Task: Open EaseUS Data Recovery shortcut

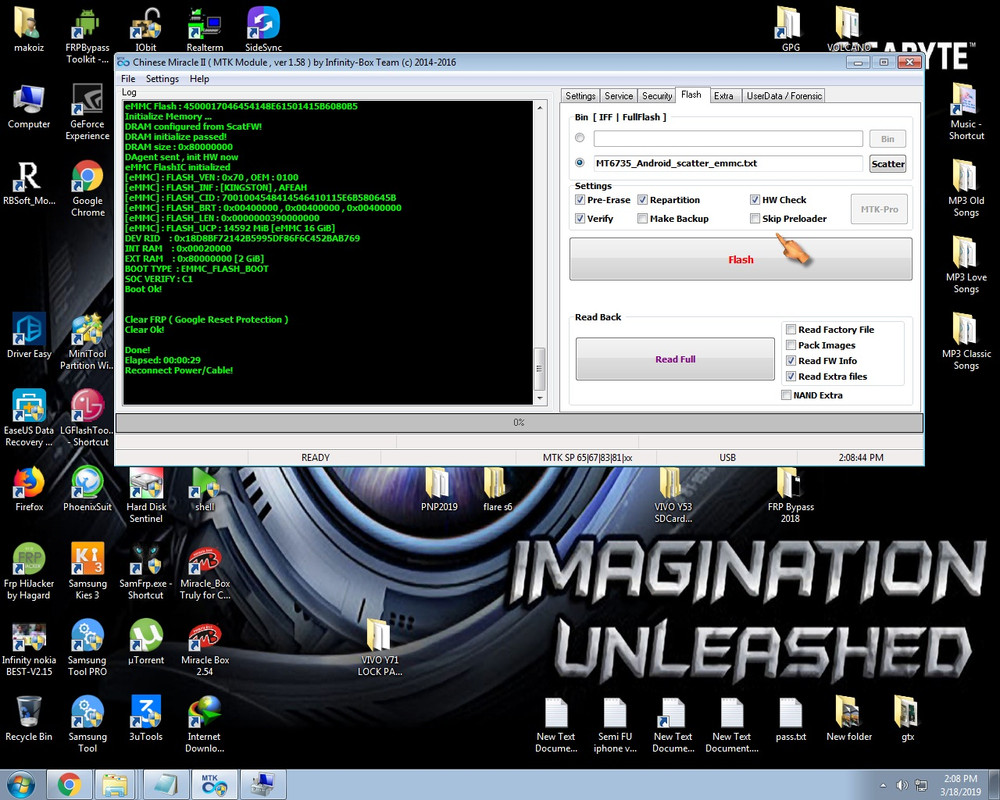Action: (x=29, y=419)
